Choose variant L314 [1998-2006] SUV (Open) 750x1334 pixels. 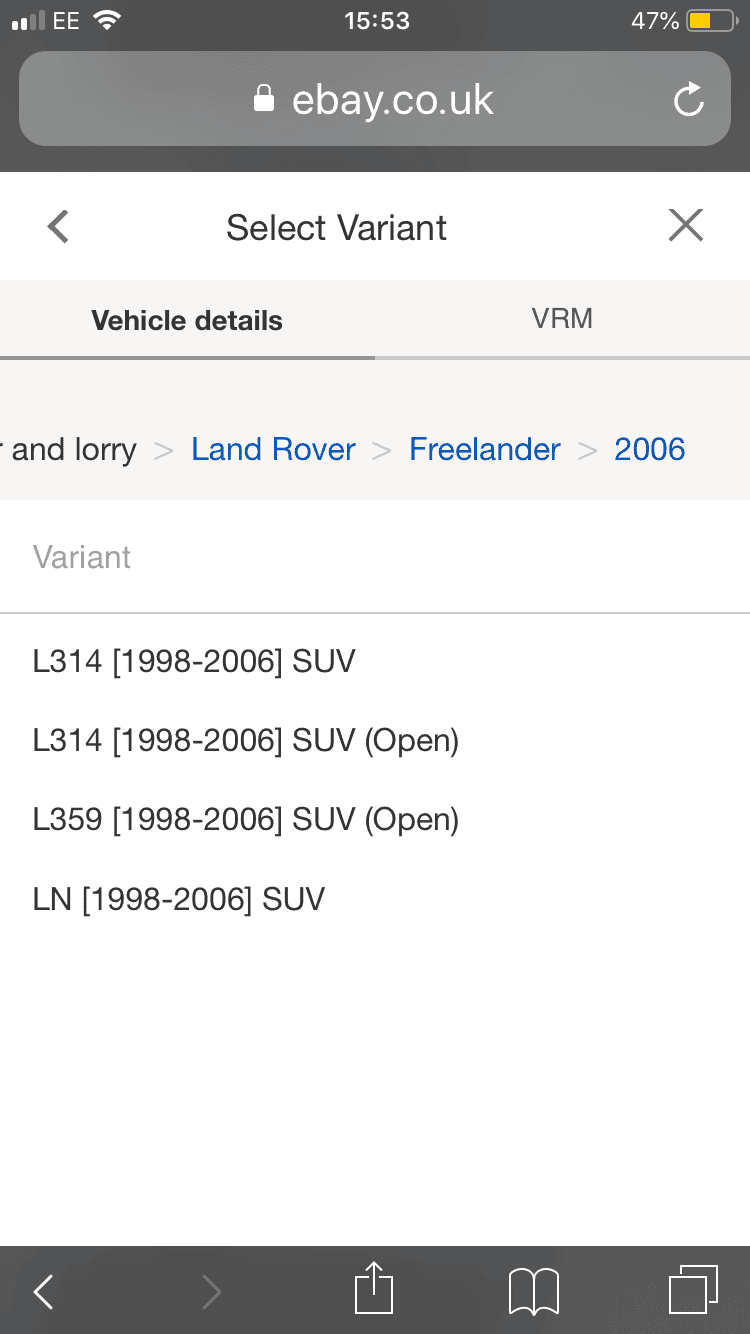pos(375,741)
